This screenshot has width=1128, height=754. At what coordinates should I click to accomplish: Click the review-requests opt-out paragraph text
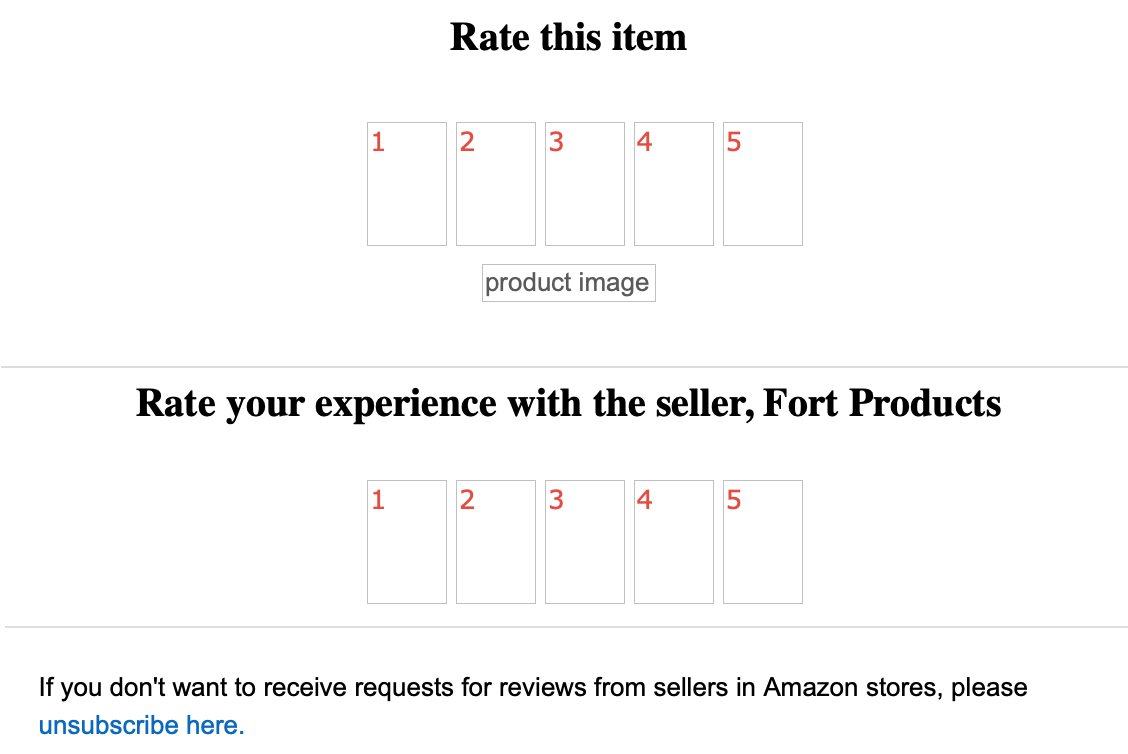(400, 688)
